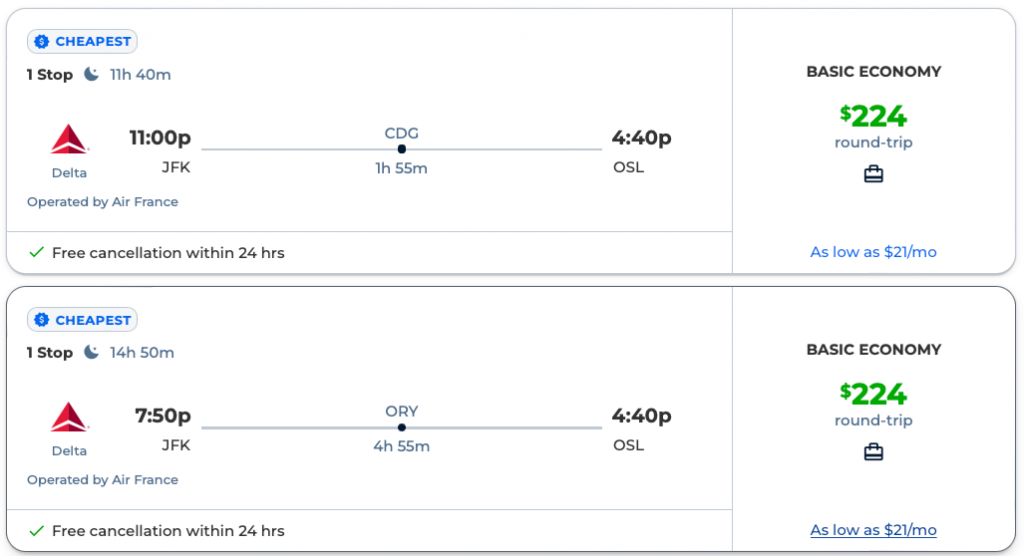Click the Cheapest badge on the first flight
Image resolution: width=1024 pixels, height=556 pixels.
coord(82,42)
